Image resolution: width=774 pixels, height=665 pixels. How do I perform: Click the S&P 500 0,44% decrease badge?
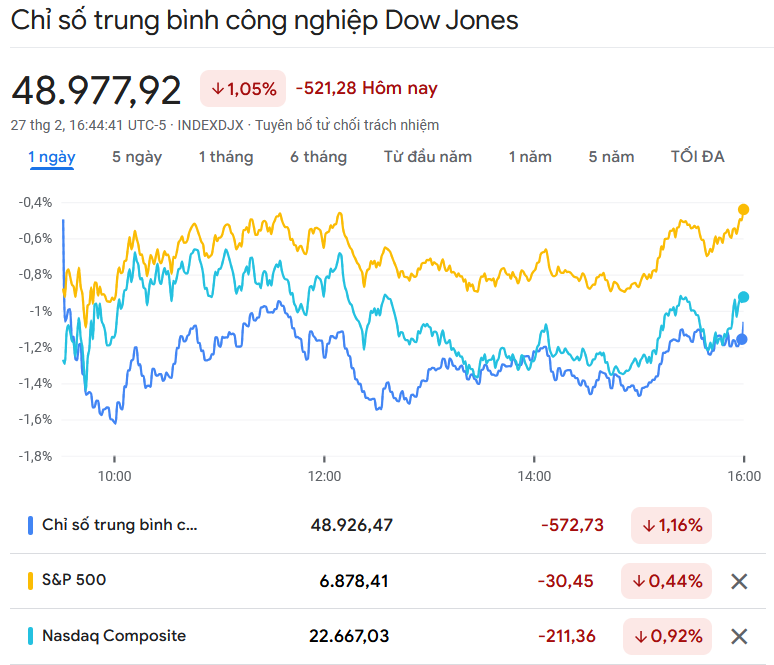(665, 580)
